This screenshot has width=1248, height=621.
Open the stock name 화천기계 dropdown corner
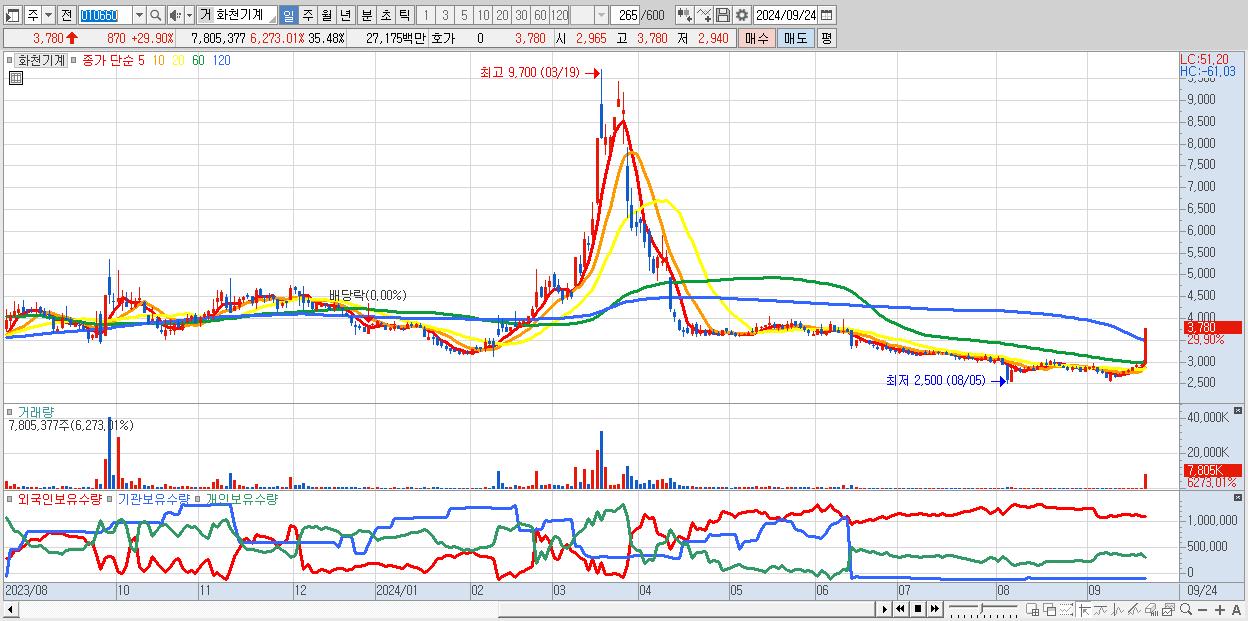point(272,21)
